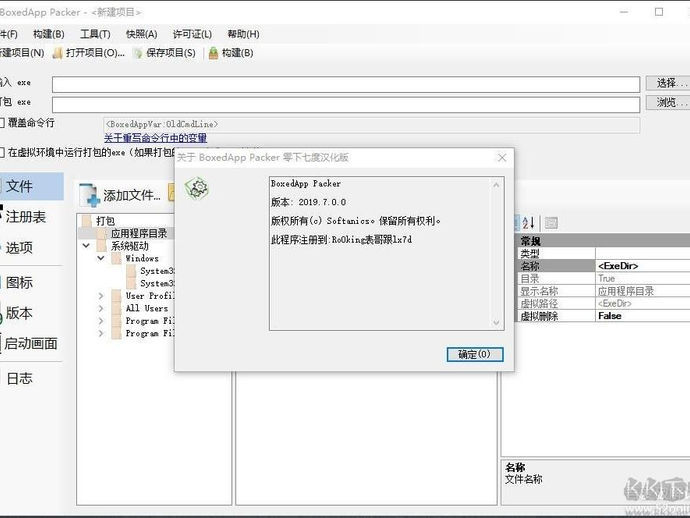Click the folder icon of All Users

click(x=117, y=309)
